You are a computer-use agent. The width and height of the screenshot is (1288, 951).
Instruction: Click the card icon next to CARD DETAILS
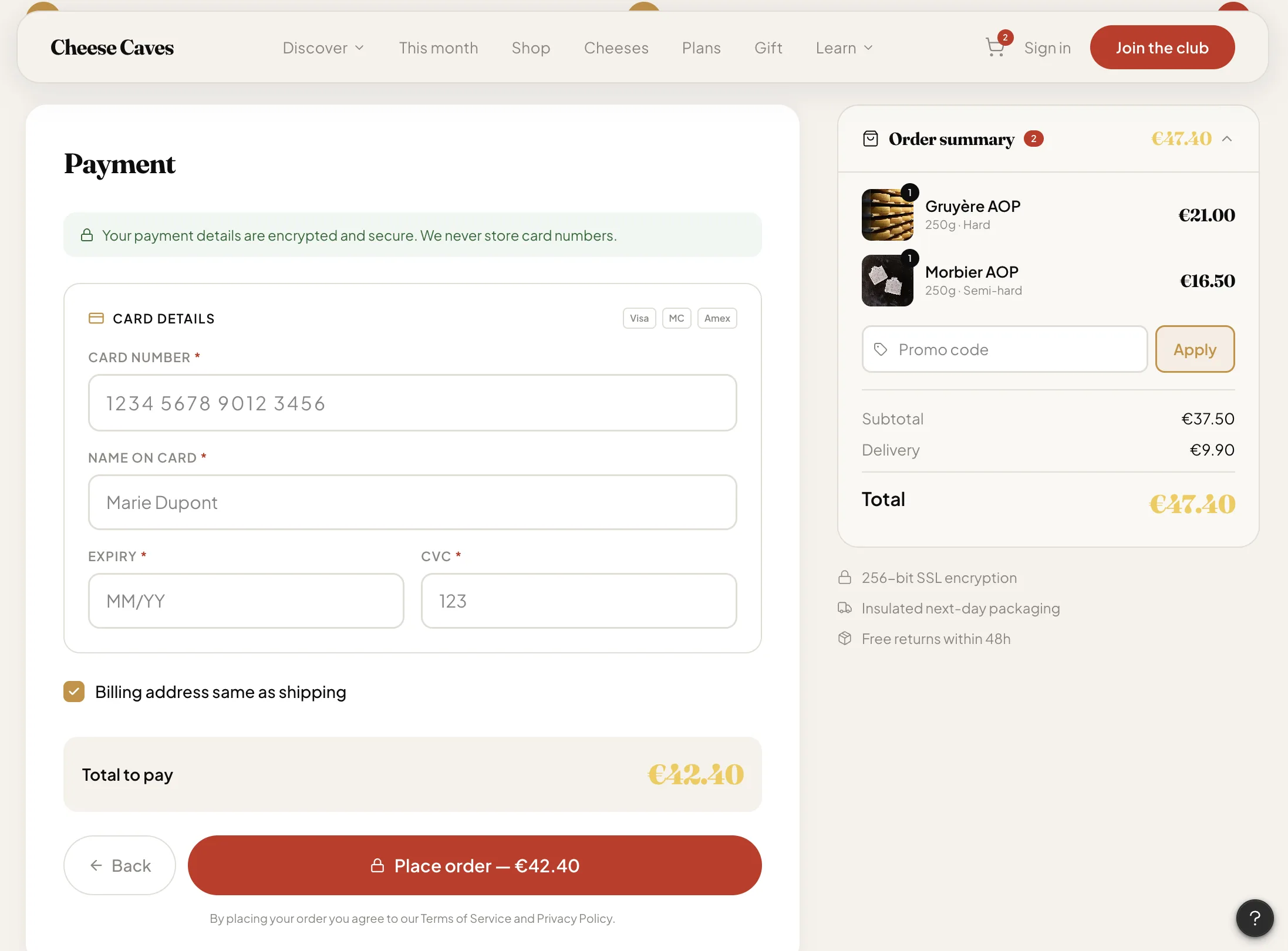(x=96, y=318)
